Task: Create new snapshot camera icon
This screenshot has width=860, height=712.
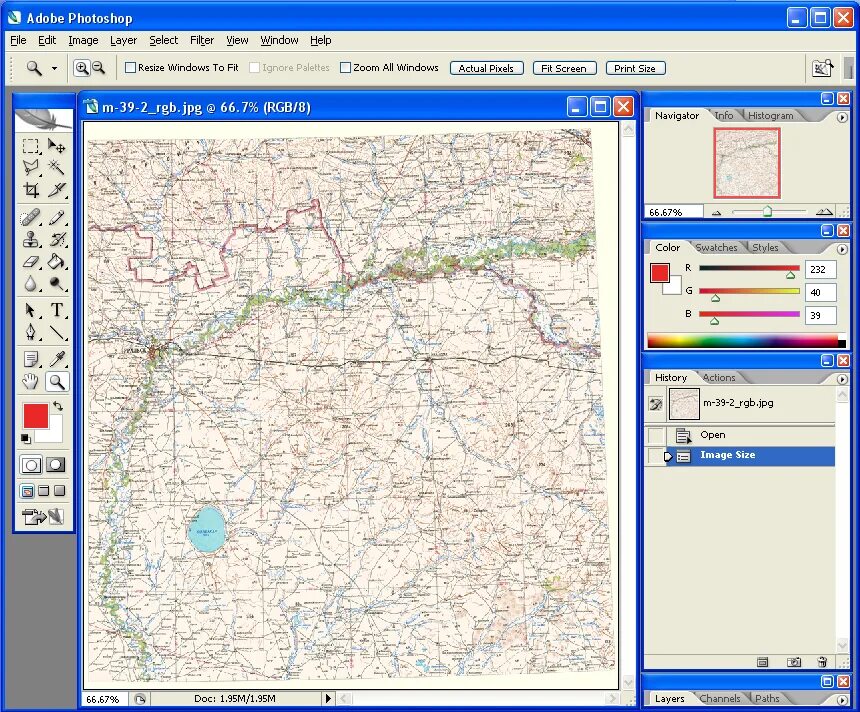Action: click(x=794, y=662)
